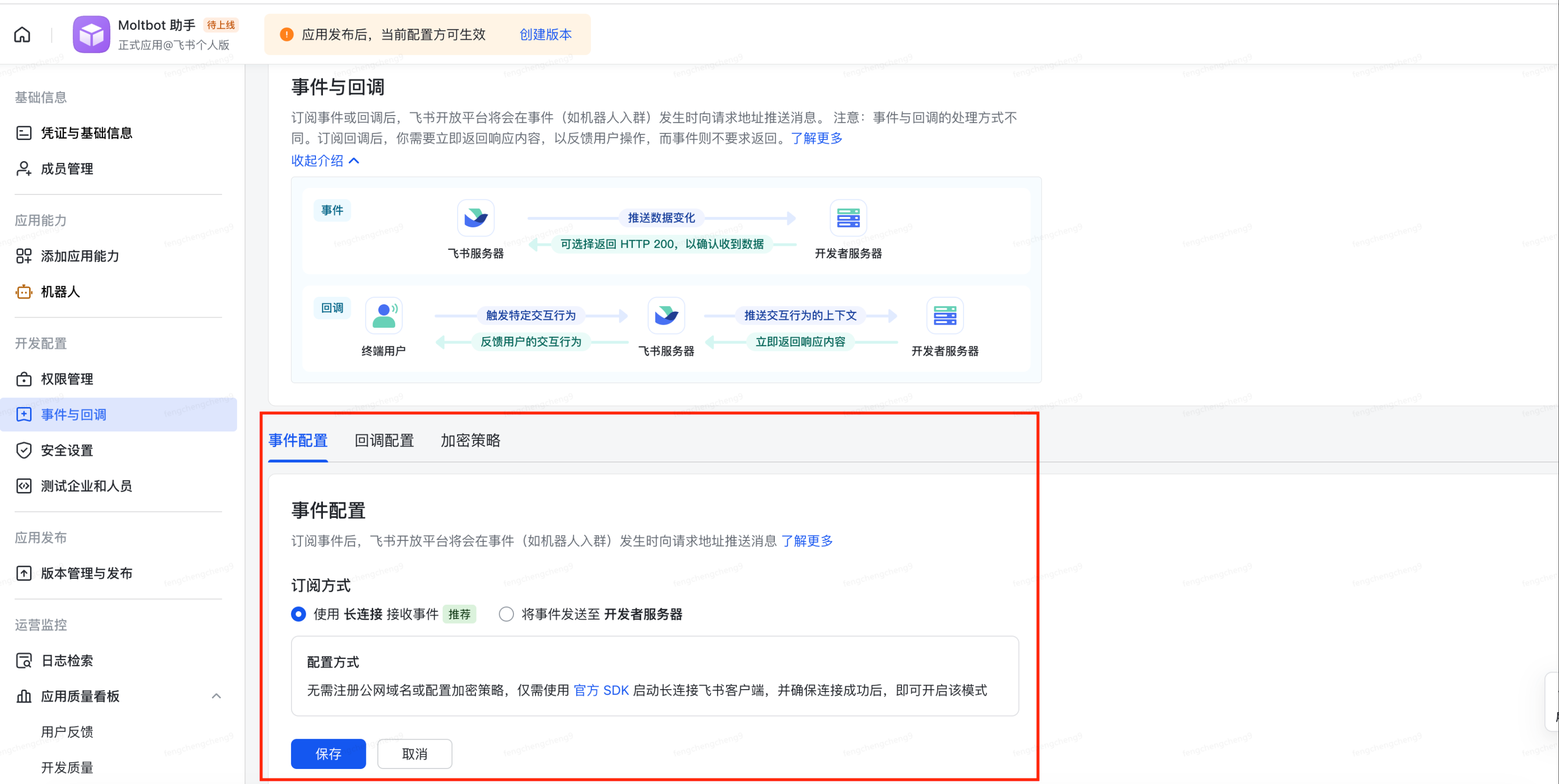1559x784 pixels.
Task: Open the 加密策略 tab
Action: pos(470,440)
